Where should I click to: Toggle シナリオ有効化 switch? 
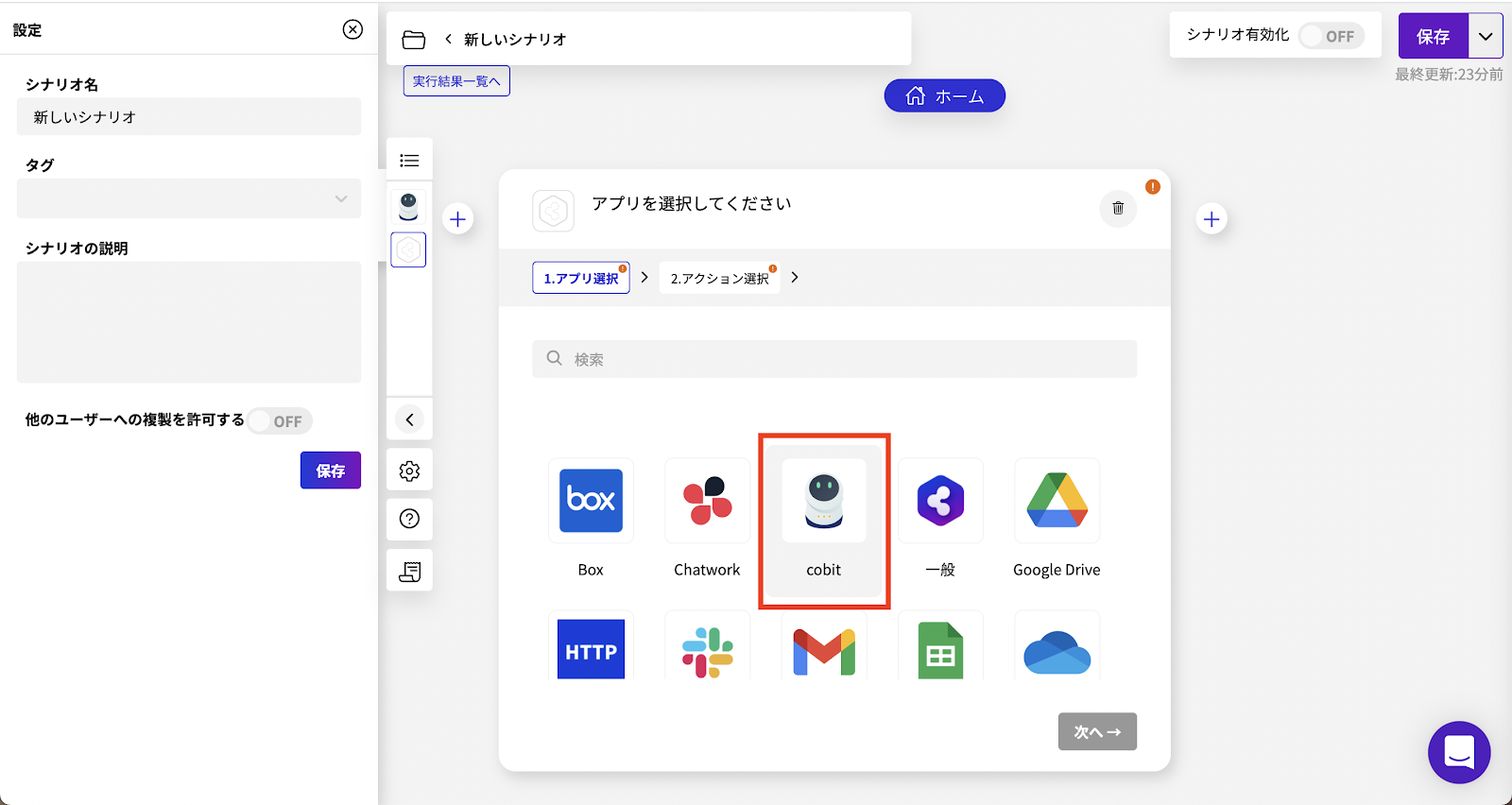1332,36
